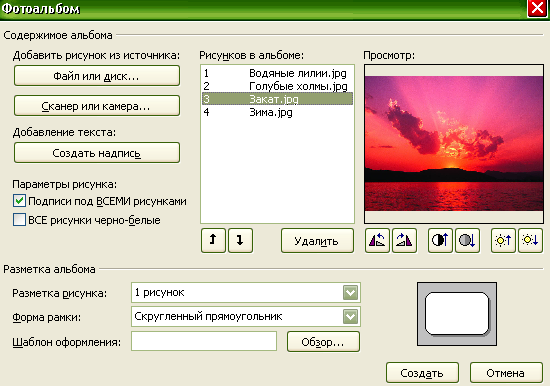Click Файл или диск button
This screenshot has height=386, width=550.
(97, 76)
